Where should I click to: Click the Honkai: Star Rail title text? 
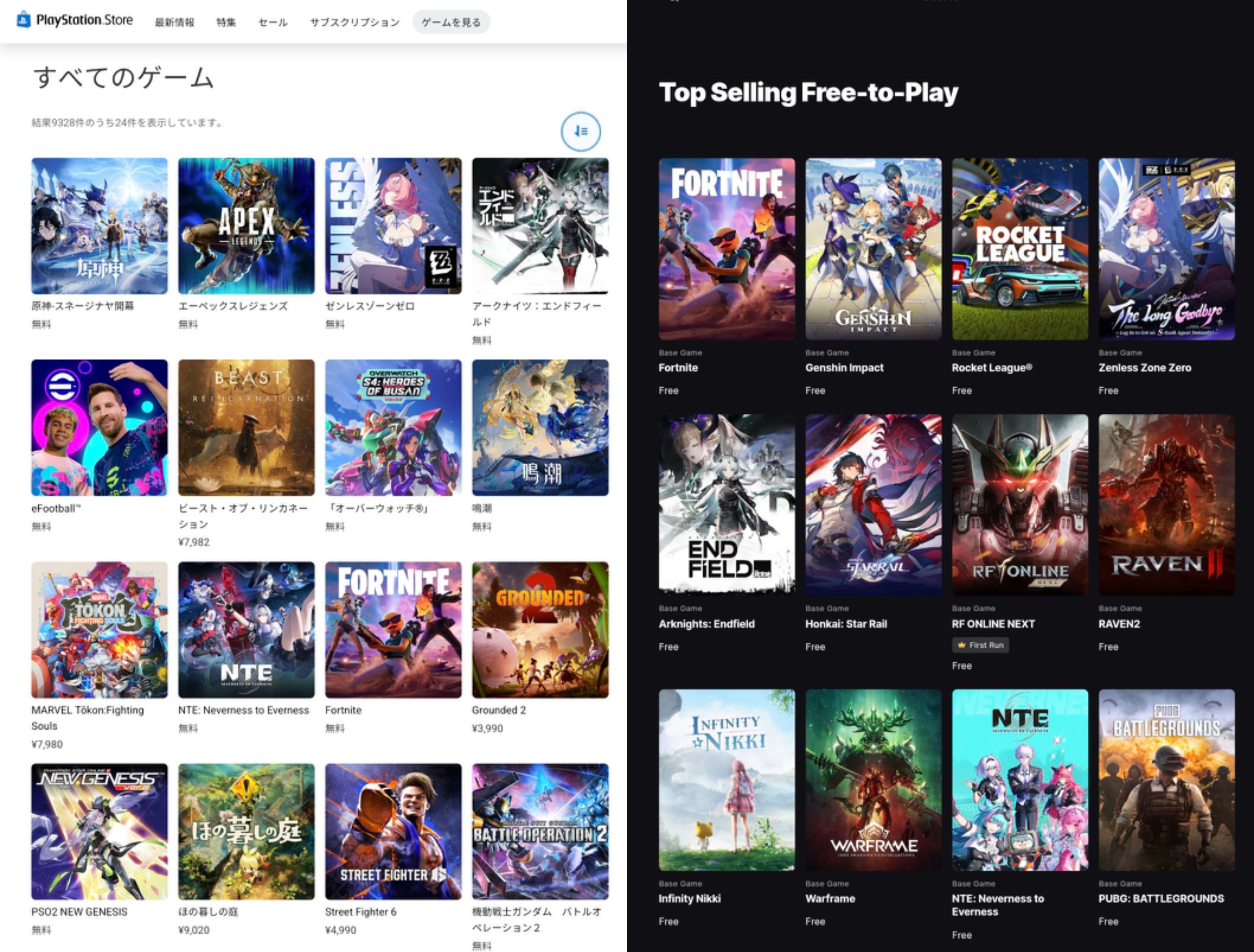(846, 624)
